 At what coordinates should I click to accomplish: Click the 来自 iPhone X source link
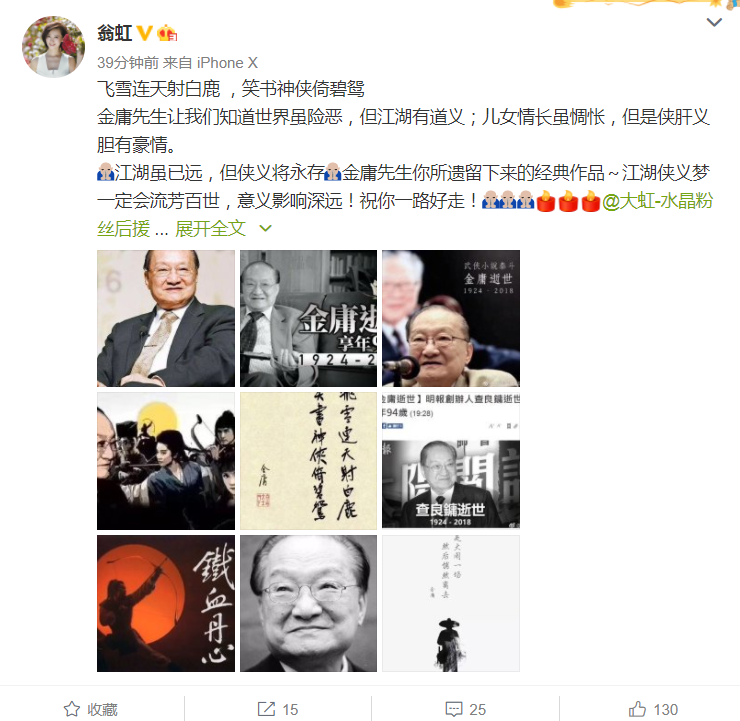[210, 63]
